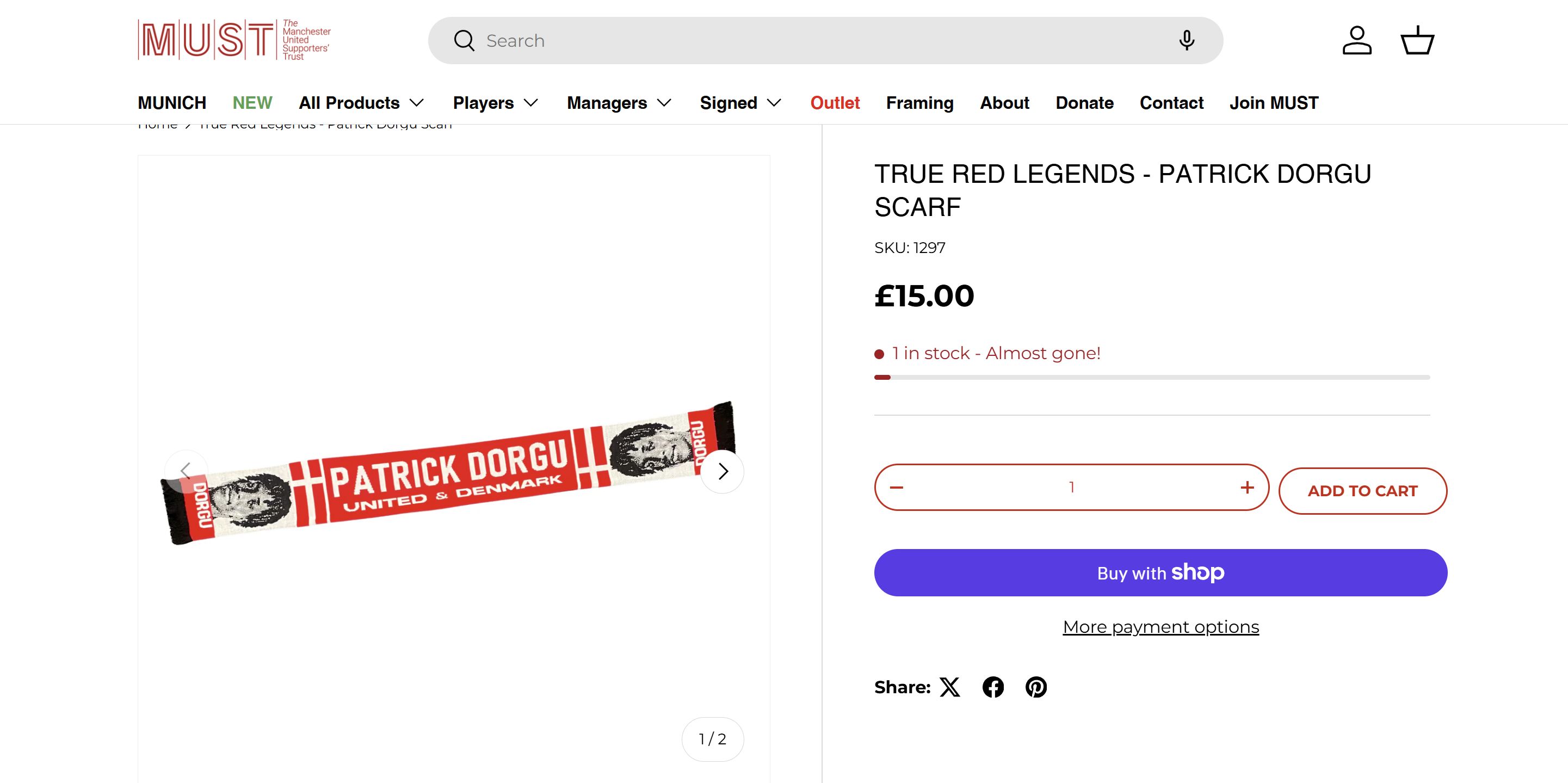
Task: Open the shopping basket icon
Action: click(x=1418, y=40)
